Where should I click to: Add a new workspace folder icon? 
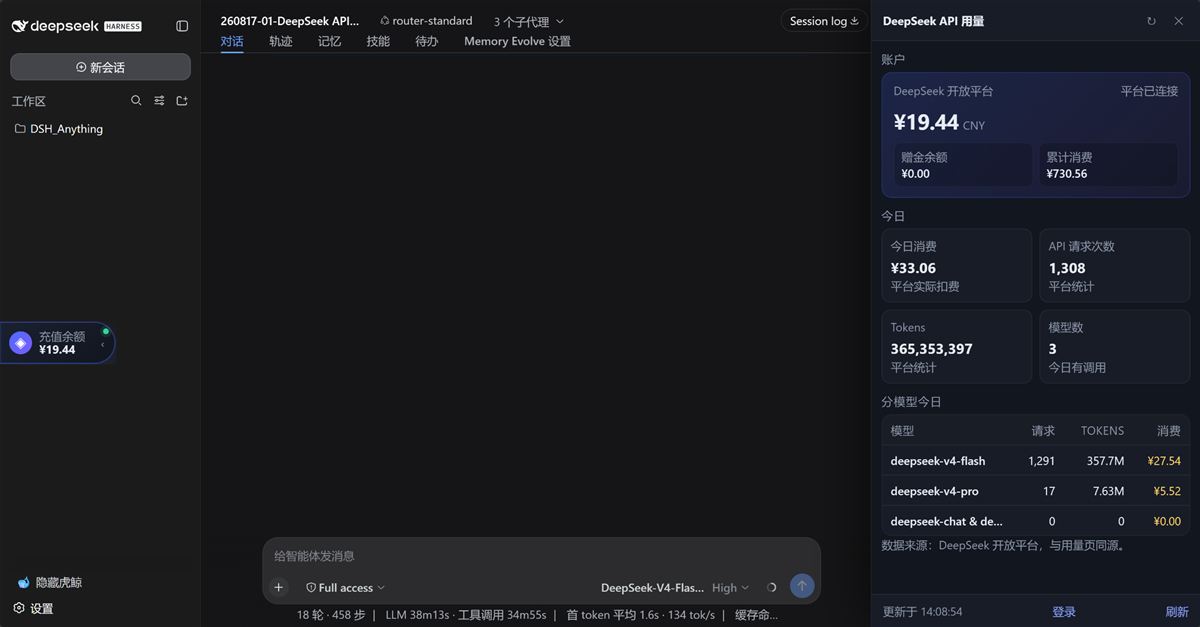182,101
